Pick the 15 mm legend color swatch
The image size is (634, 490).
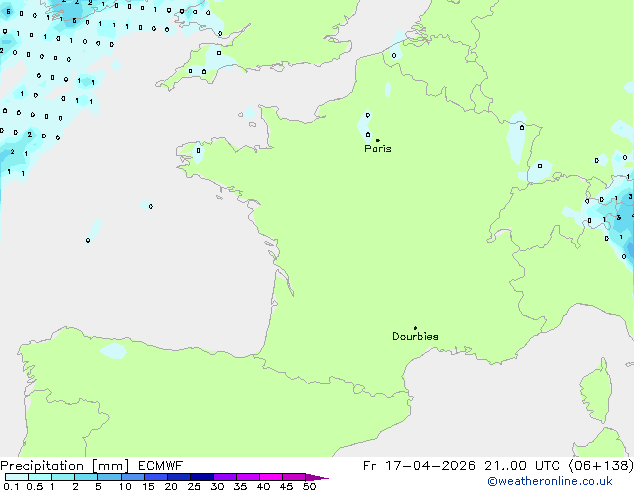156,477
